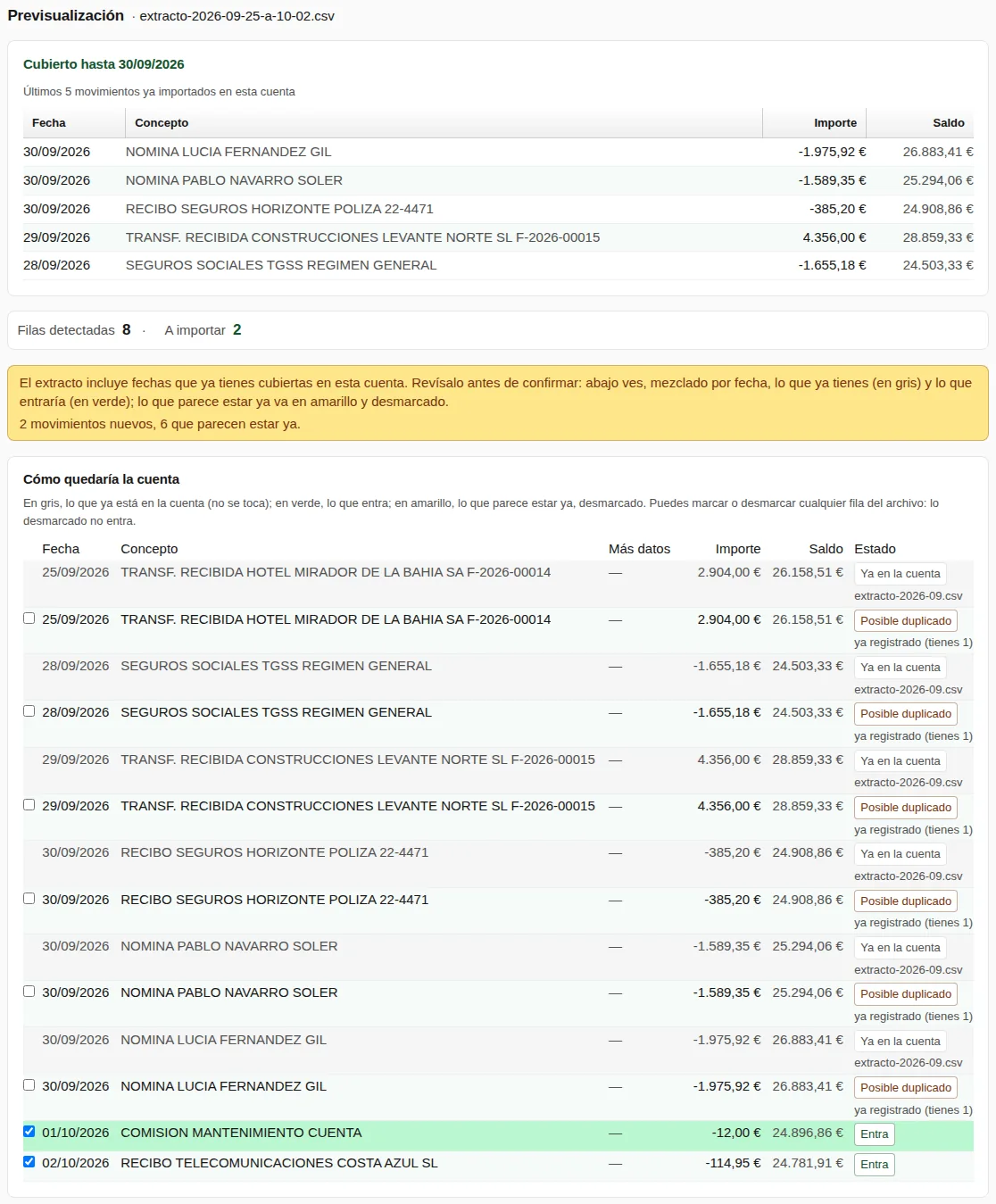
Task: Click the date 02/10/2026
Action: pyautogui.click(x=76, y=1163)
